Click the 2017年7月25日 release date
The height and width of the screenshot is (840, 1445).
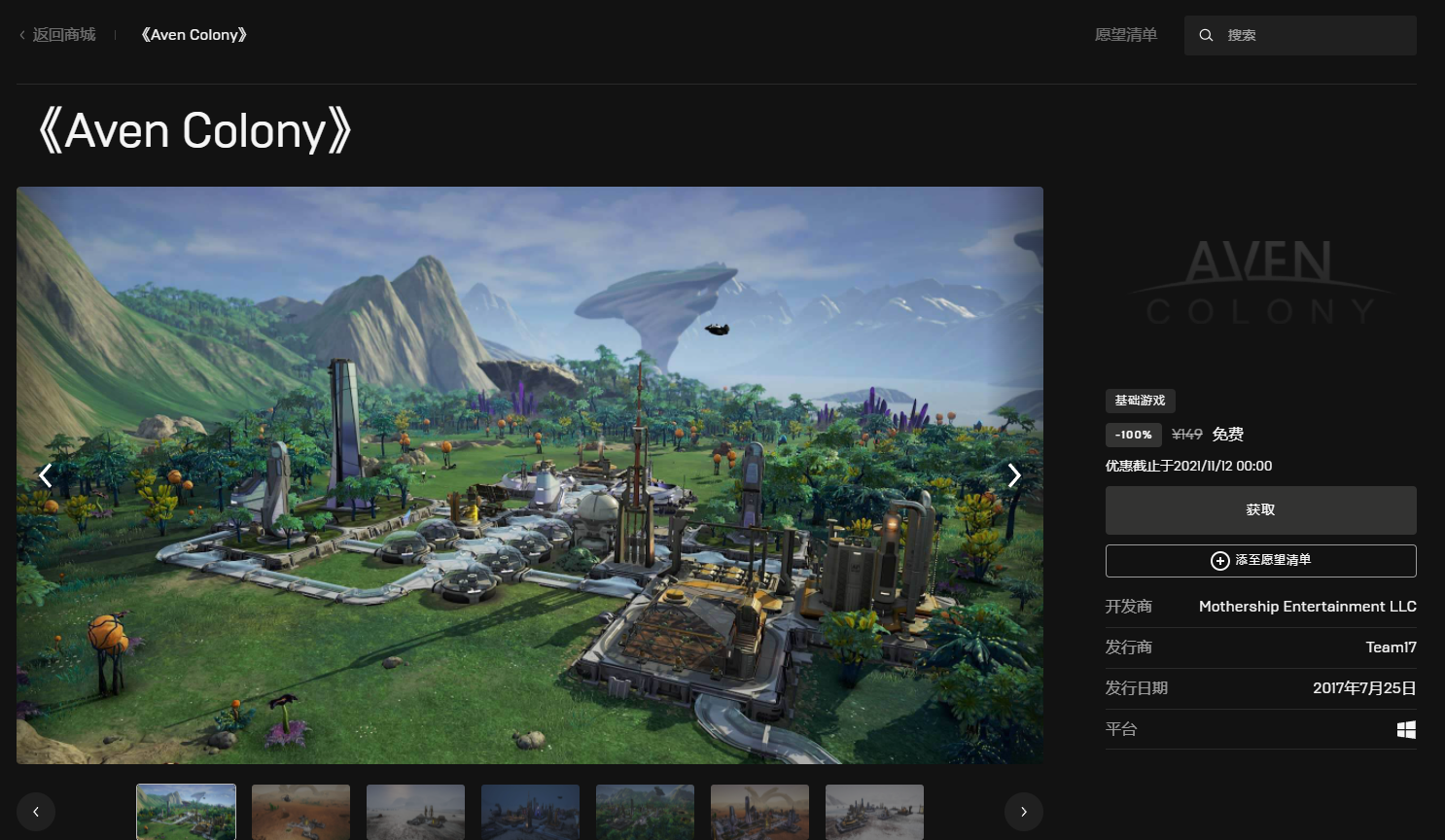tap(1364, 688)
